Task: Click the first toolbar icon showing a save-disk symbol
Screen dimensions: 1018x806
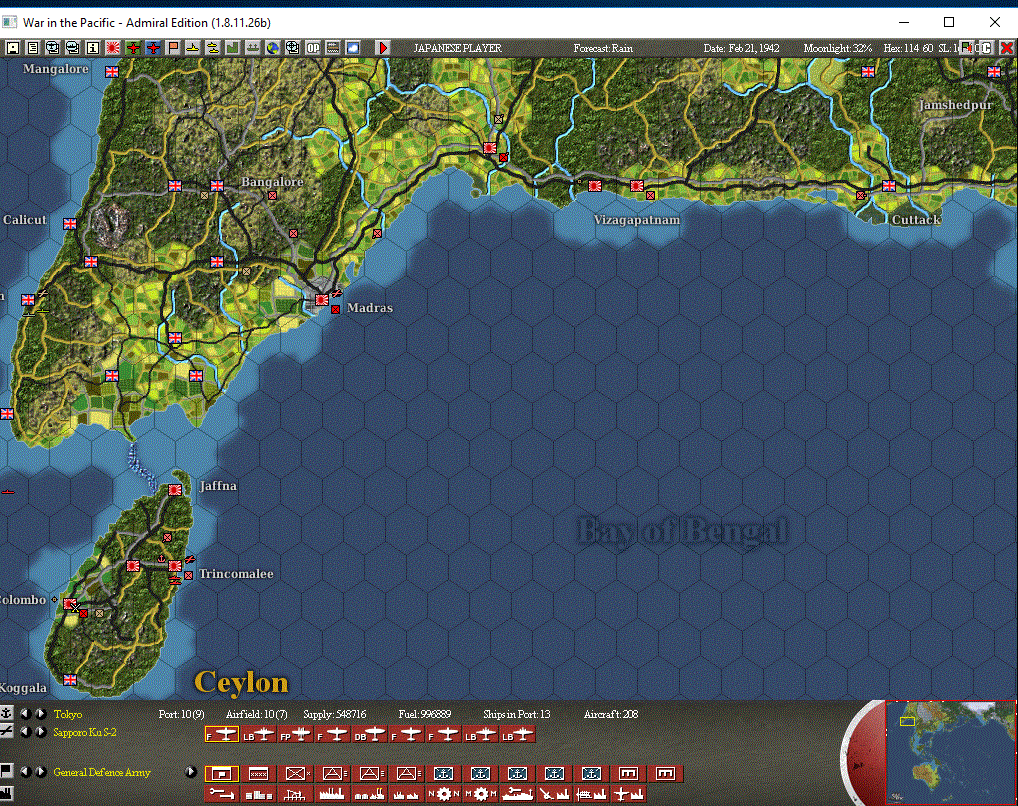Action: (x=12, y=47)
